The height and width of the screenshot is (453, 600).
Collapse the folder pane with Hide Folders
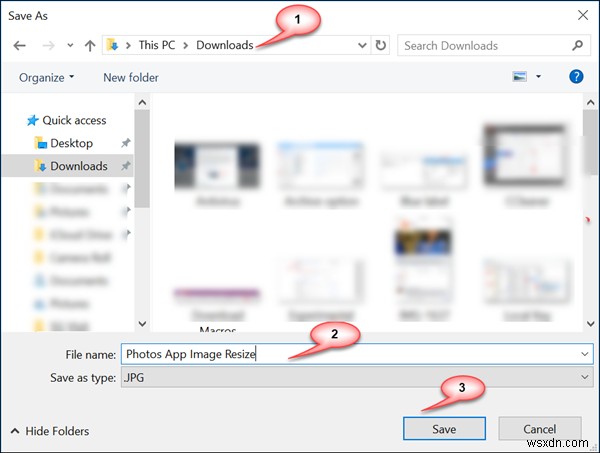pyautogui.click(x=50, y=431)
